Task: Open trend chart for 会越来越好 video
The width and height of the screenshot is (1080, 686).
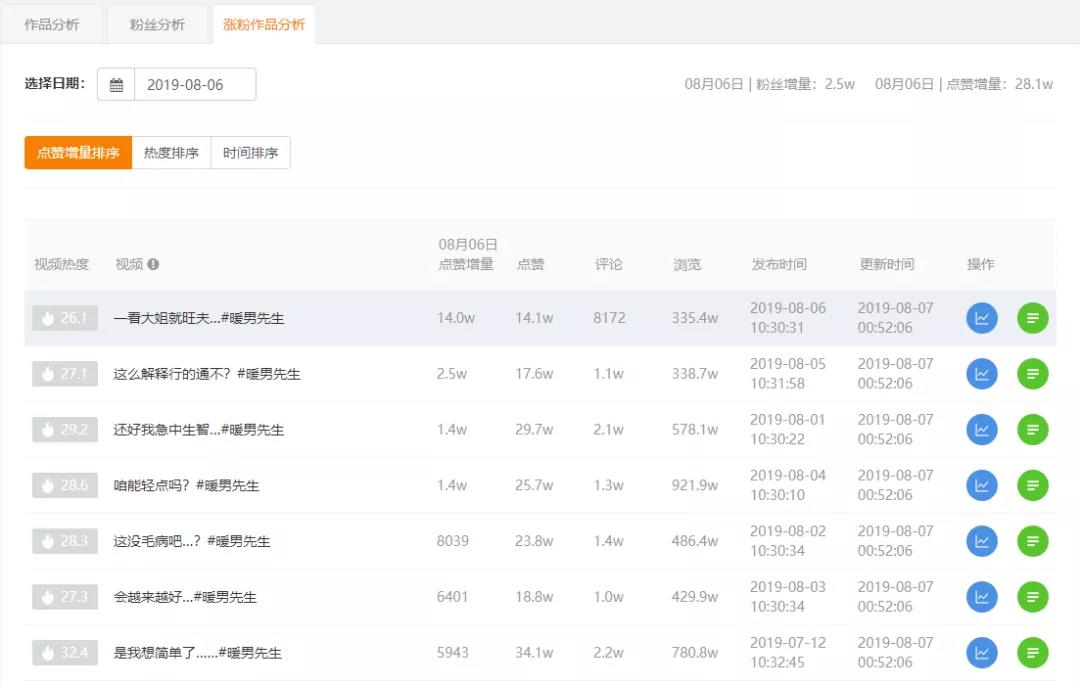Action: click(x=982, y=597)
